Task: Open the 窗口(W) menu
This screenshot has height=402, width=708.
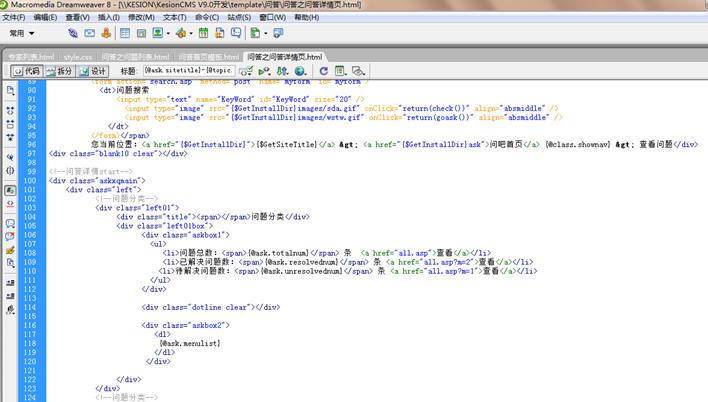Action: [x=272, y=17]
